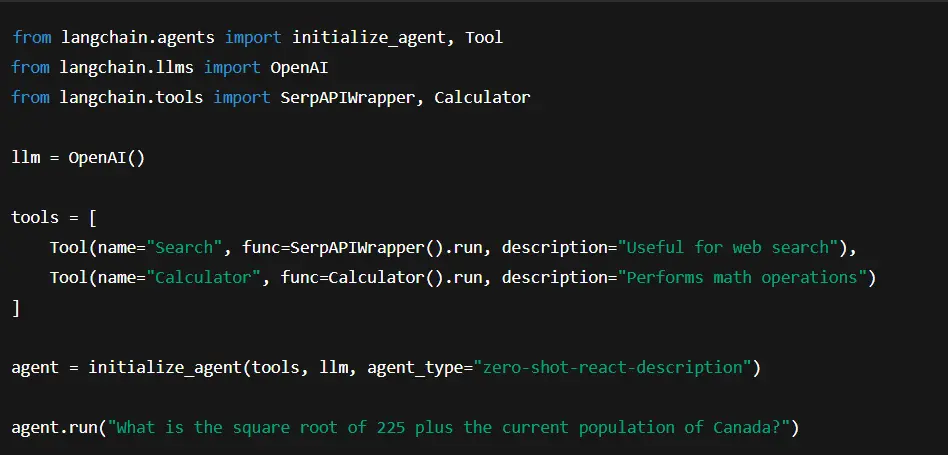Click 'agent.run' on the last code line
This screenshot has height=455, width=948.
point(55,427)
